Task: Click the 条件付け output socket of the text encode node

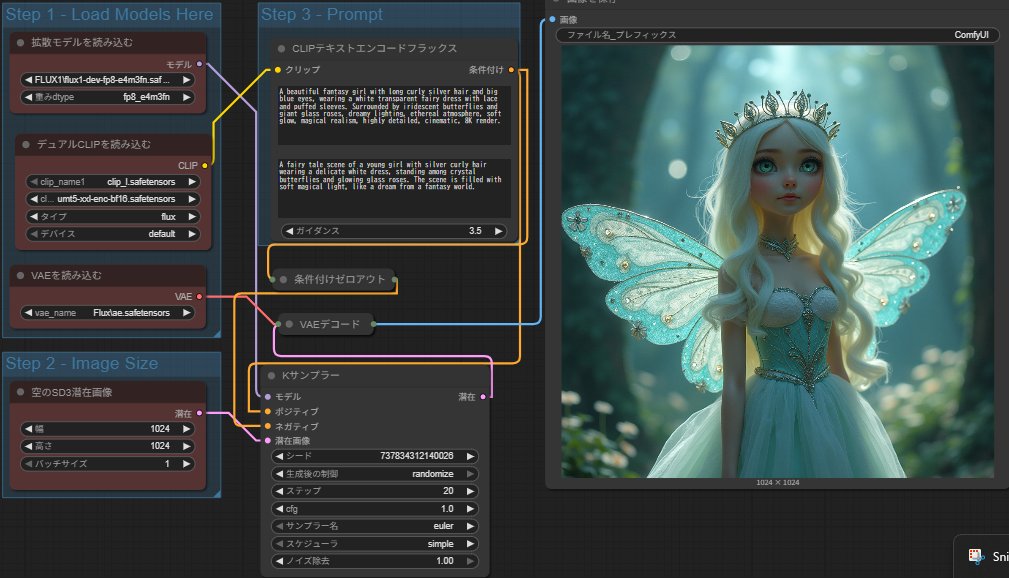Action: pos(512,70)
